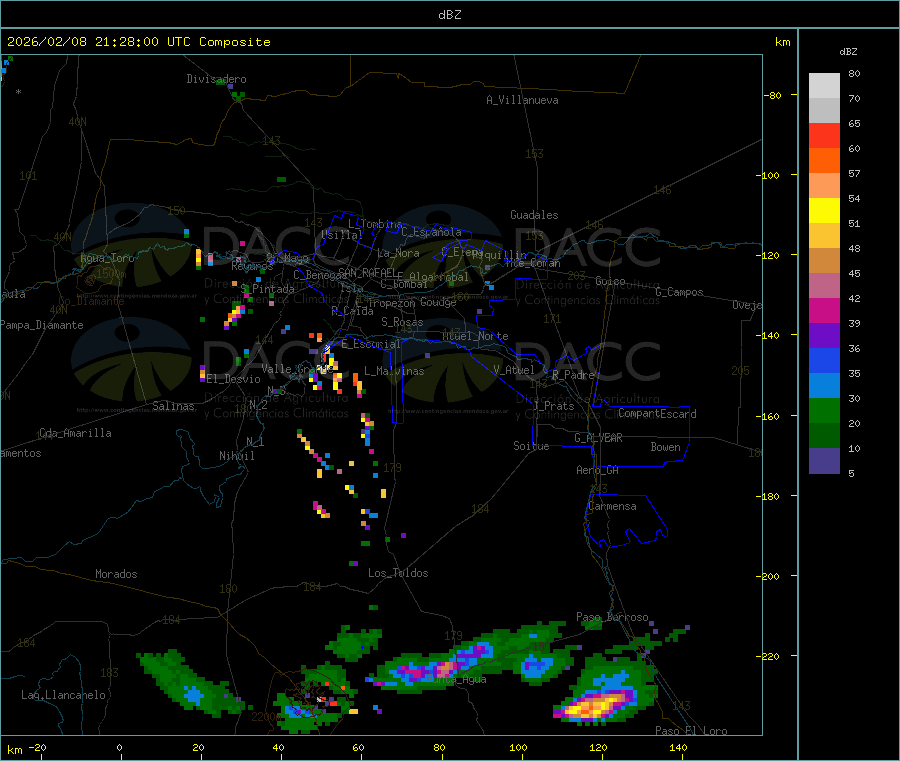Click the dBZ title at top

[449, 15]
